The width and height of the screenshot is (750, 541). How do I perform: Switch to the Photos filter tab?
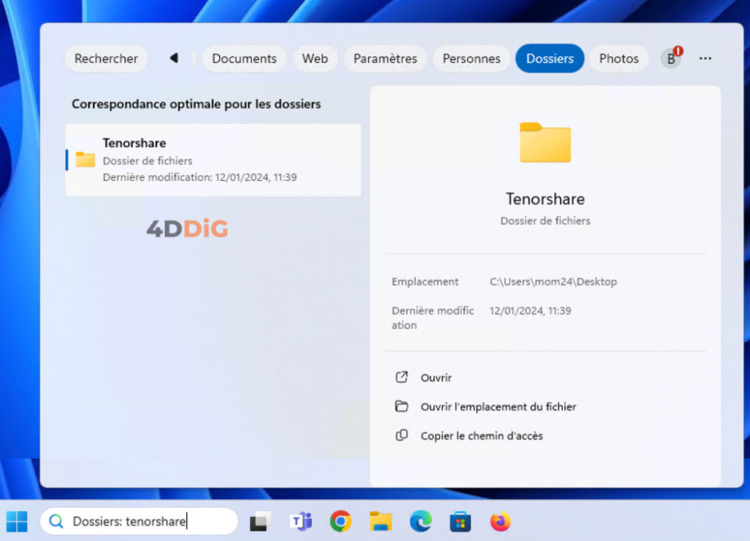click(619, 59)
